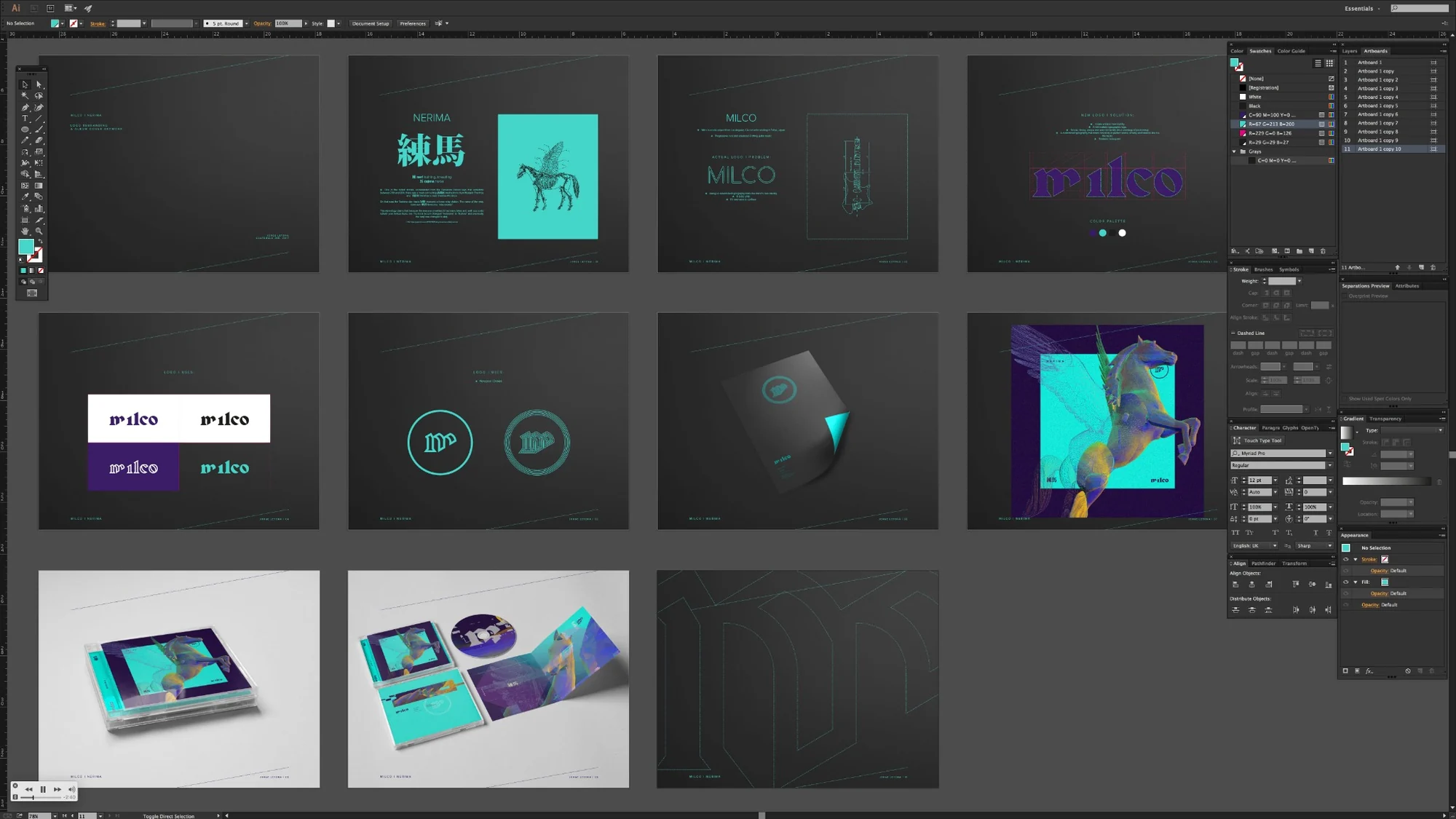1456x819 pixels.
Task: Click the Preferences button
Action: click(x=413, y=23)
